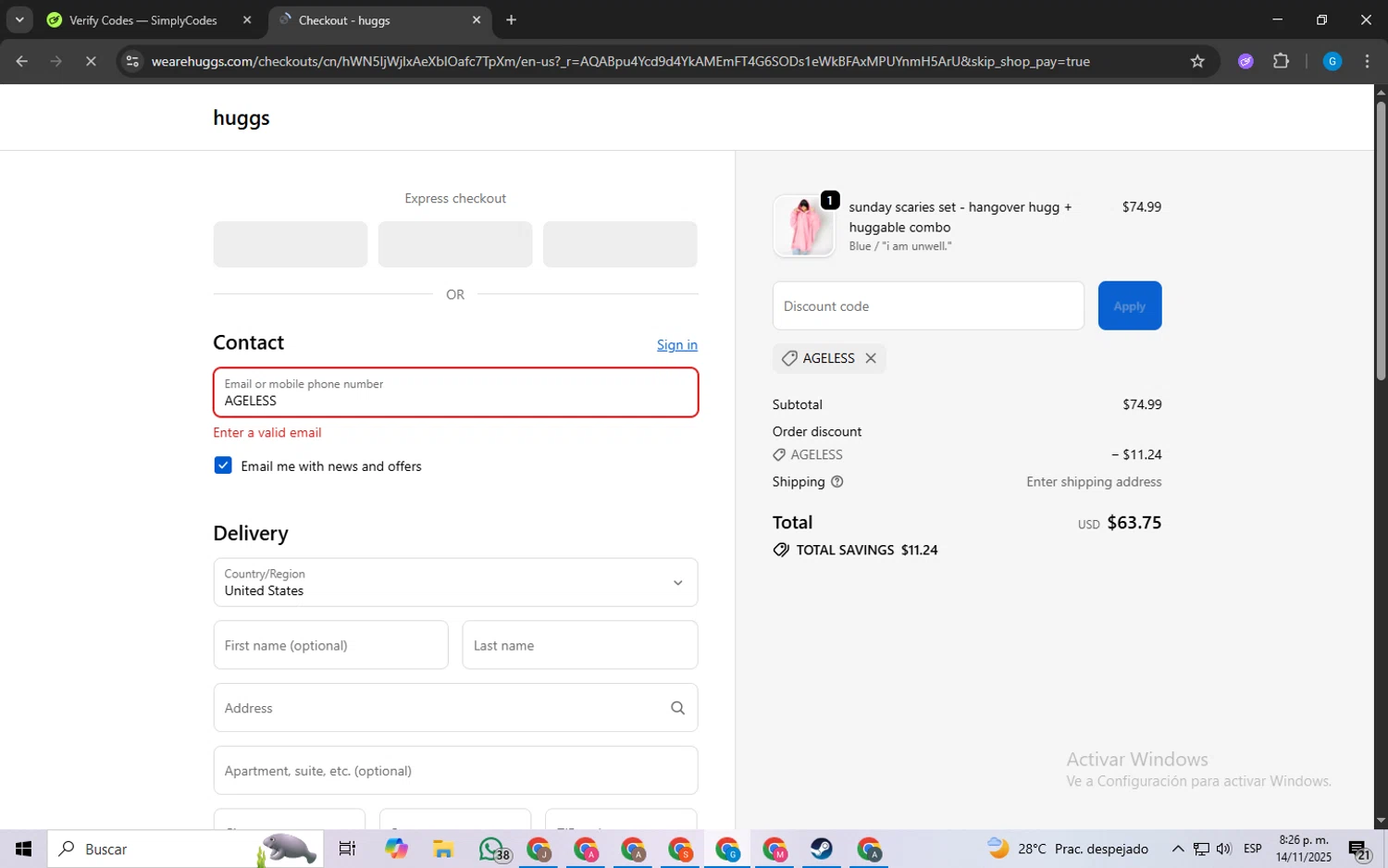The width and height of the screenshot is (1388, 868).
Task: Click the Blue / "i am unwell." variant text
Action: coord(900,246)
